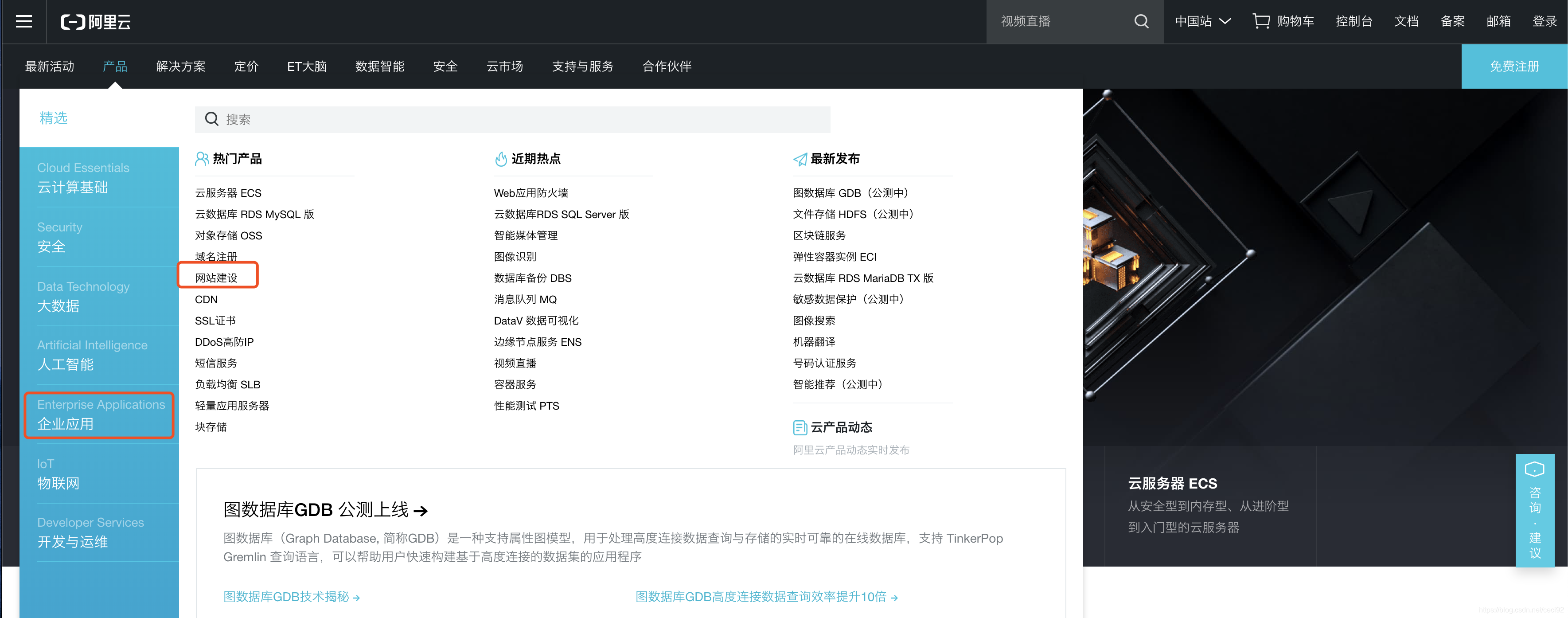Open the 数据智能 menu item

click(x=380, y=66)
